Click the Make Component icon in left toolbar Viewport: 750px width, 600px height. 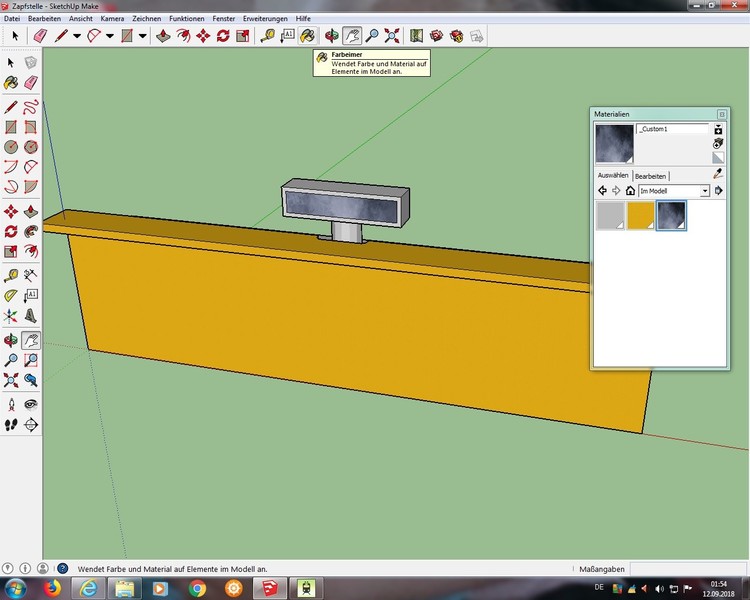pos(31,63)
